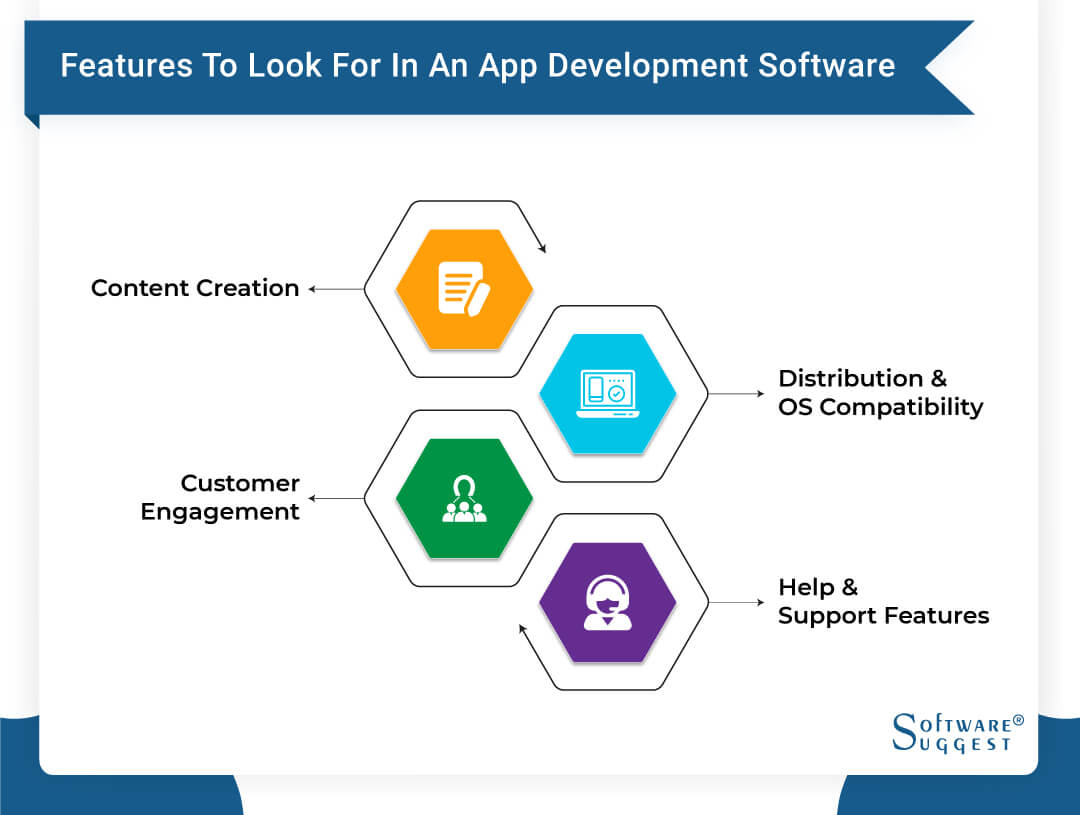Click the registered trademark symbol by the logo

[x=1018, y=720]
